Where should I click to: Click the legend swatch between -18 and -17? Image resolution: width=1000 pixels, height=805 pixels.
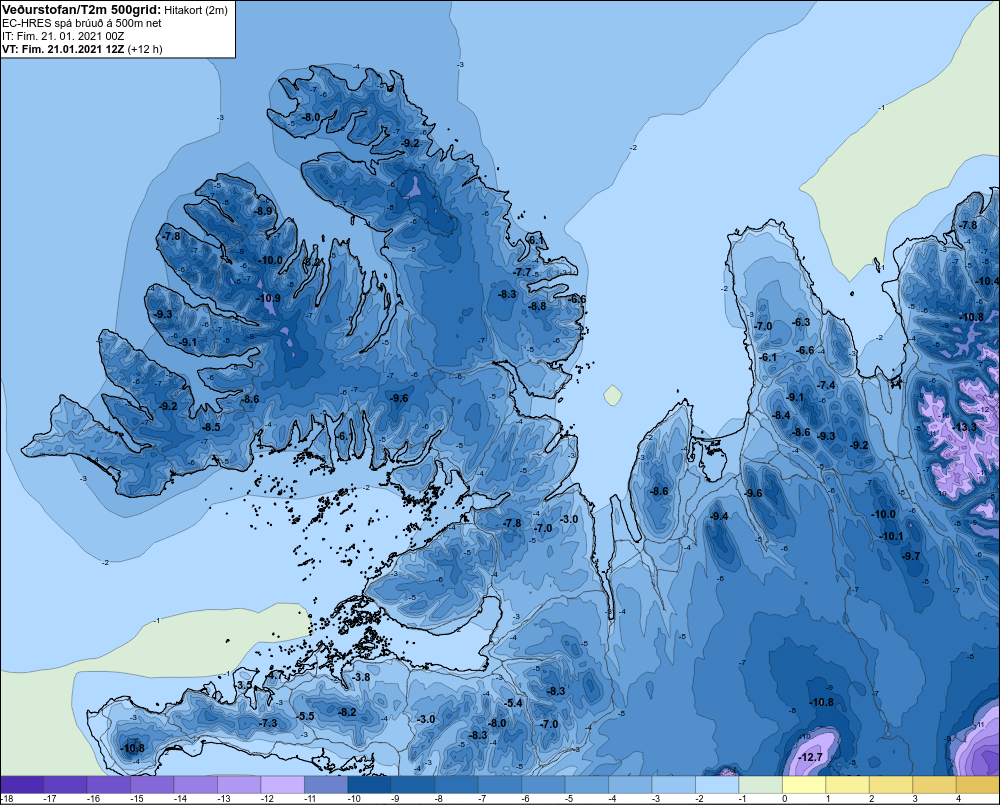tap(22, 784)
